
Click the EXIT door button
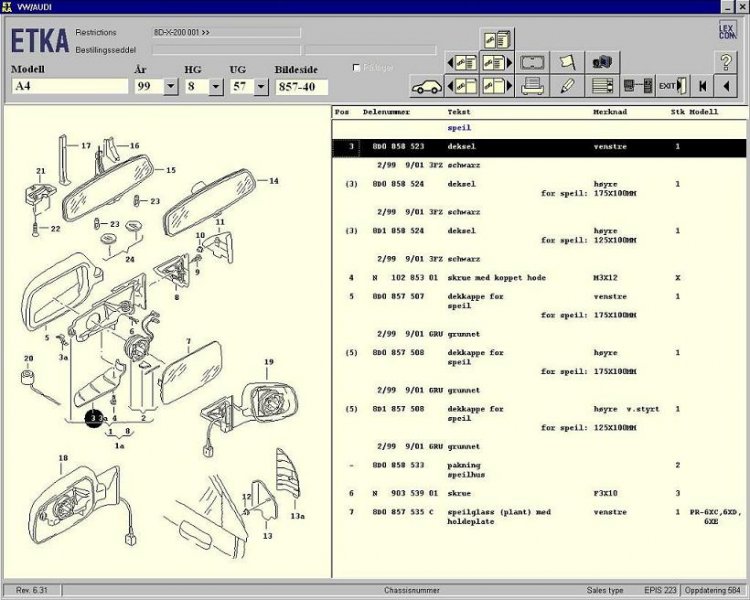(671, 86)
